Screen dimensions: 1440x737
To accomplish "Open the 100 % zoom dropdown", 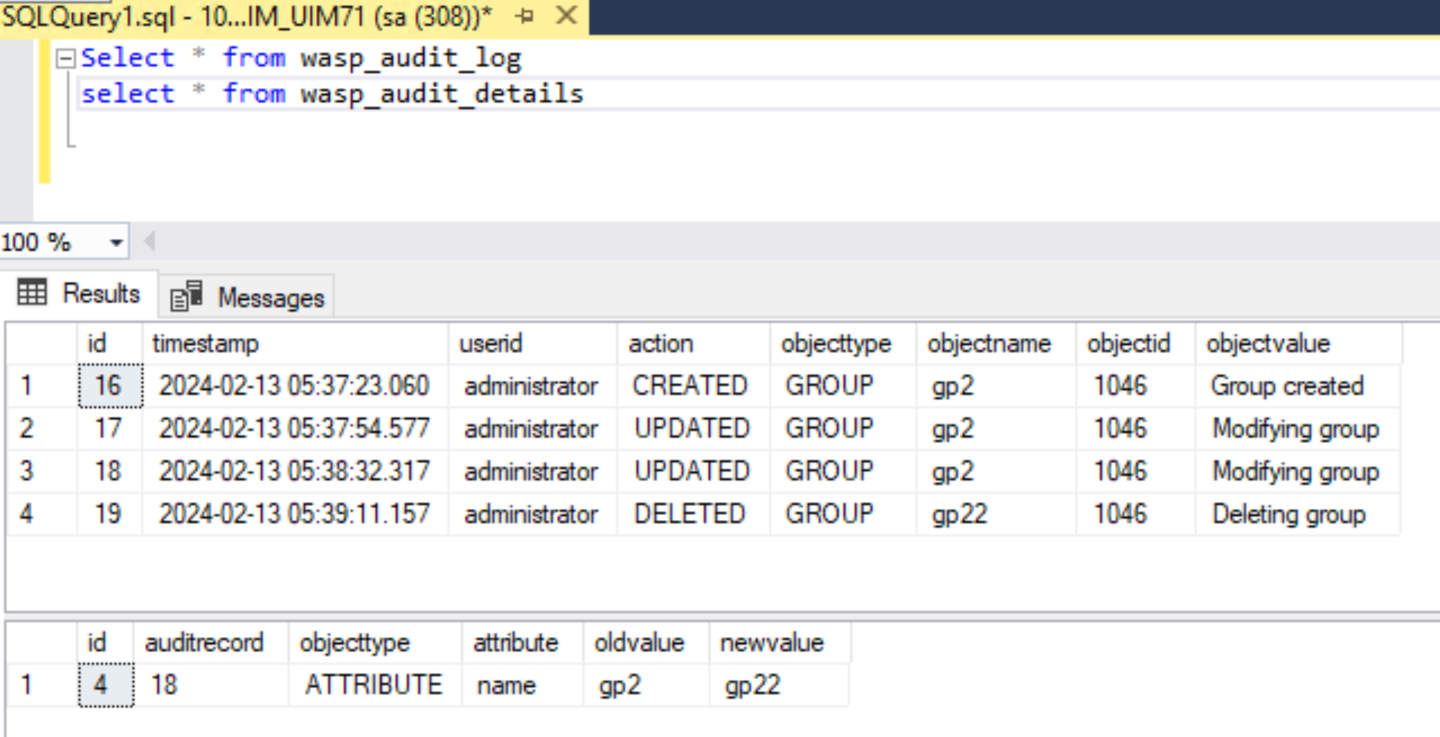I will point(116,243).
